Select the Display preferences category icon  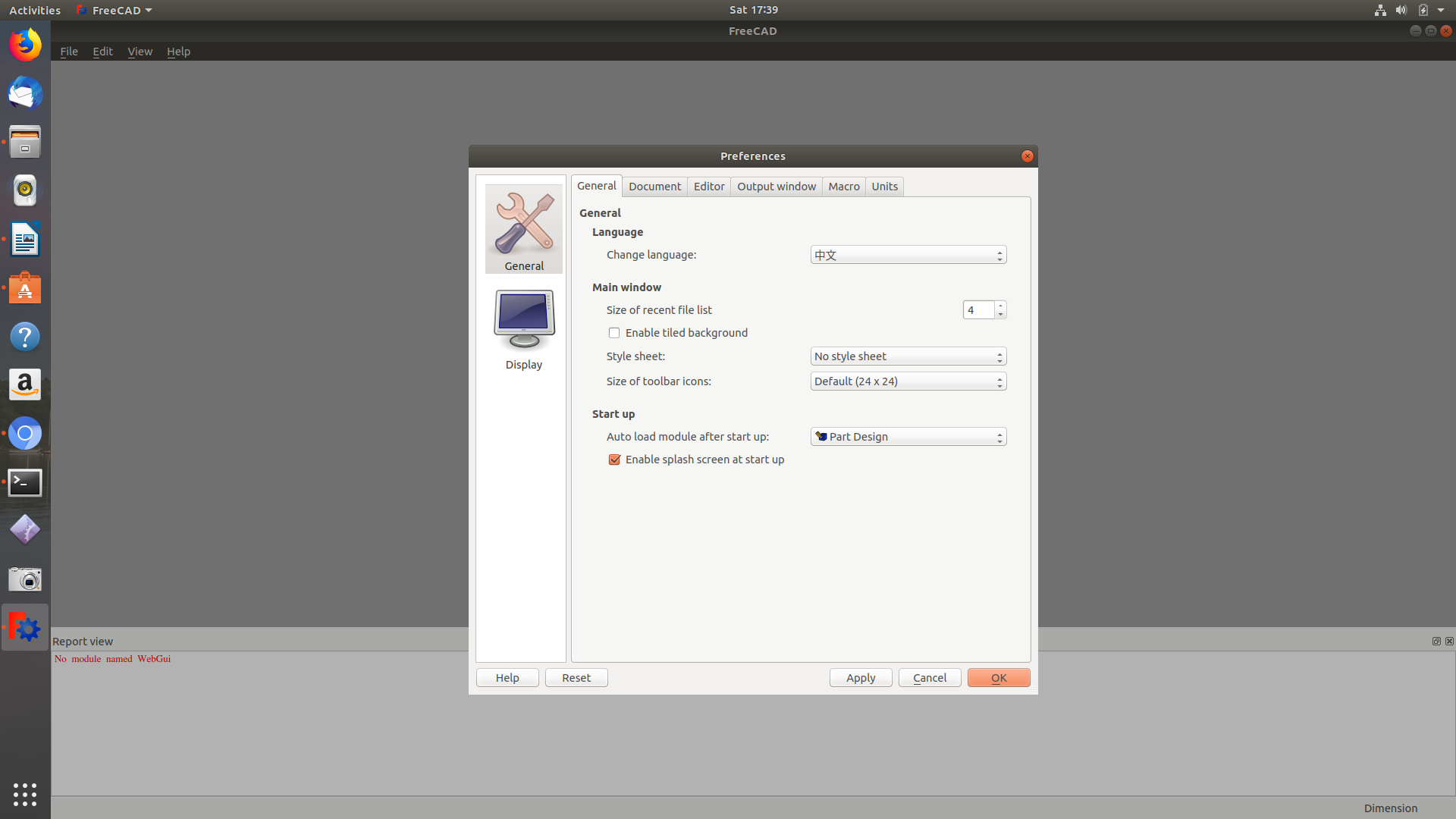pos(524,329)
